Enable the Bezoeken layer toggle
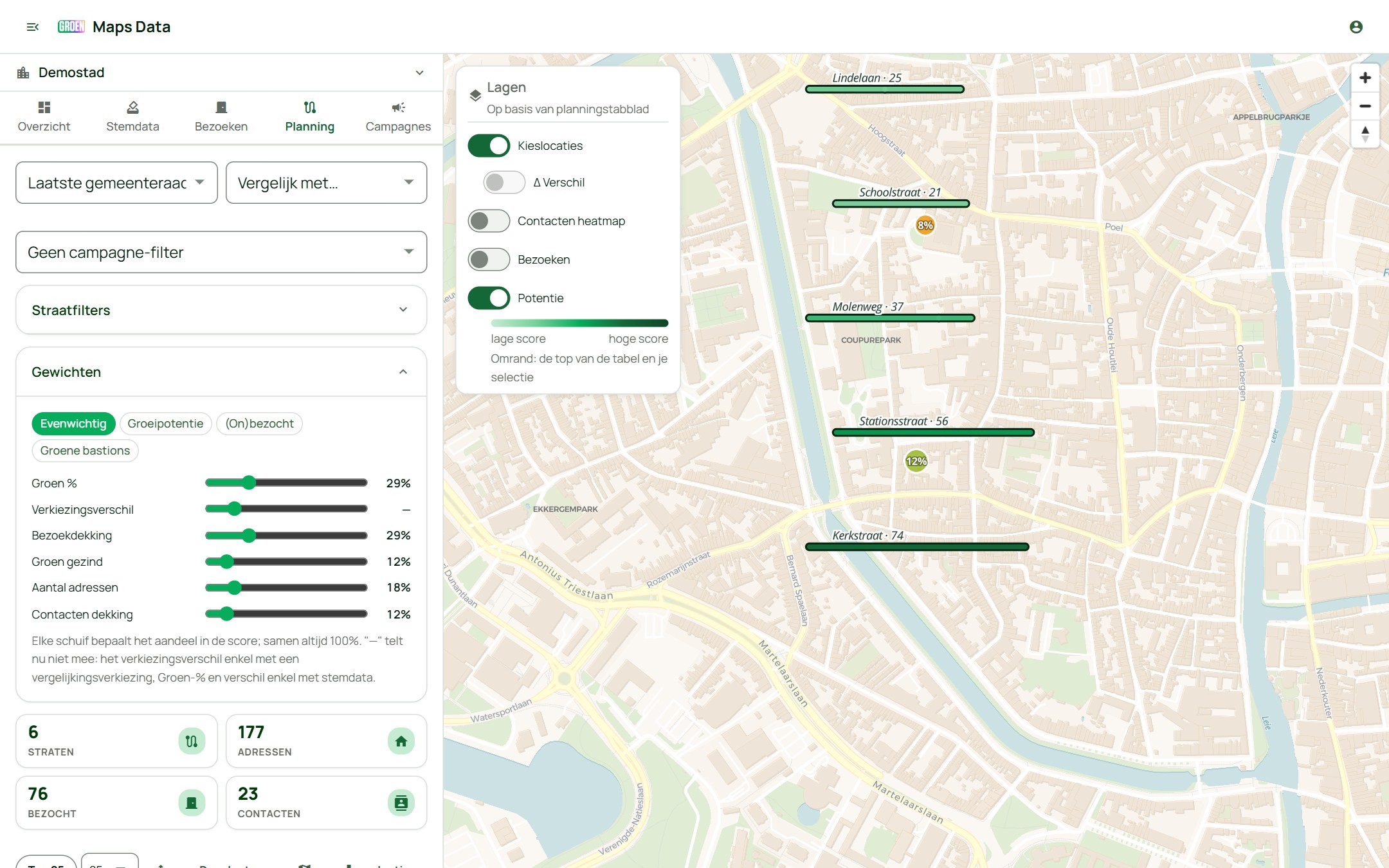The width and height of the screenshot is (1389, 868). [x=489, y=260]
